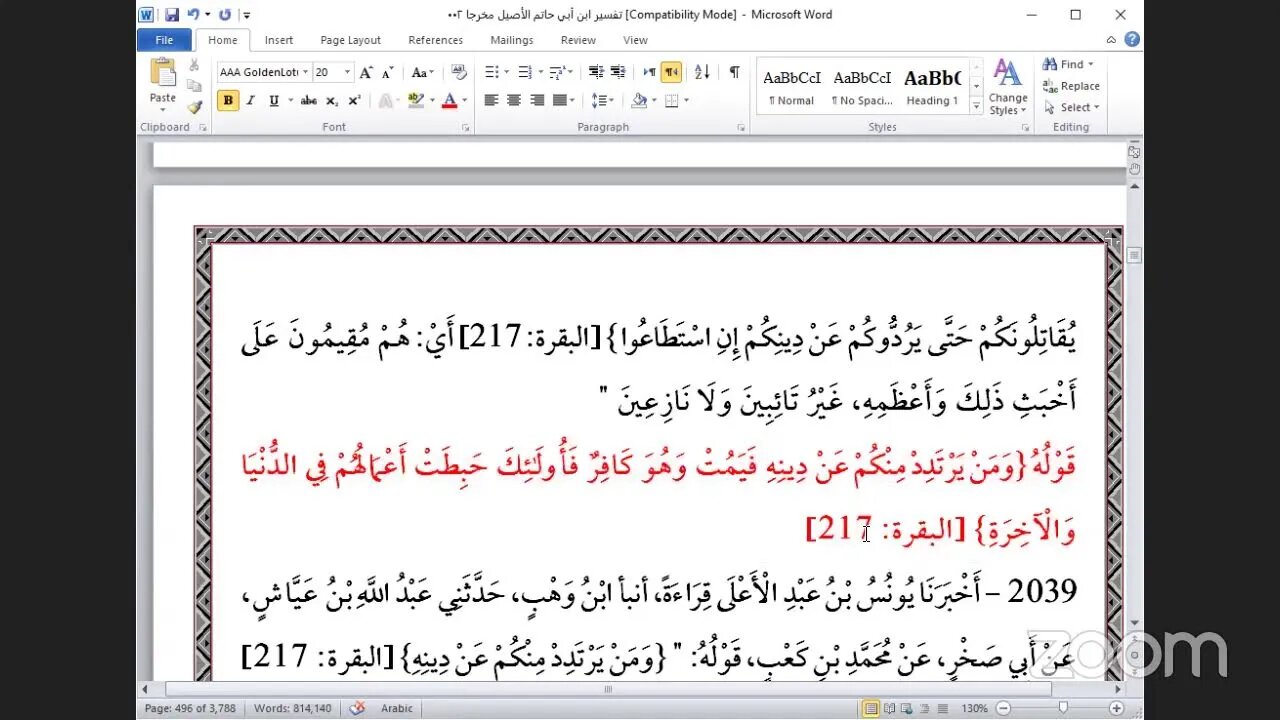Expand the Styles gallery More arrow
The width and height of the screenshot is (1280, 720).
click(976, 106)
